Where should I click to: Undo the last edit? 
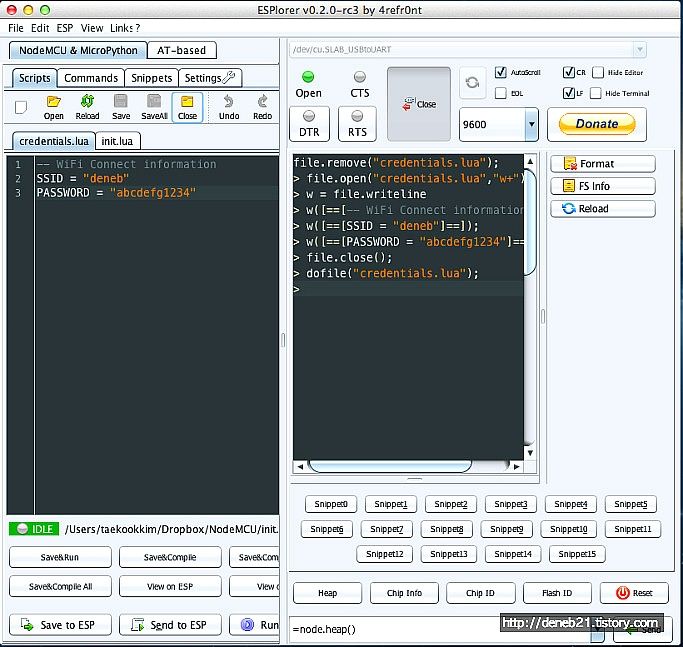click(x=229, y=108)
